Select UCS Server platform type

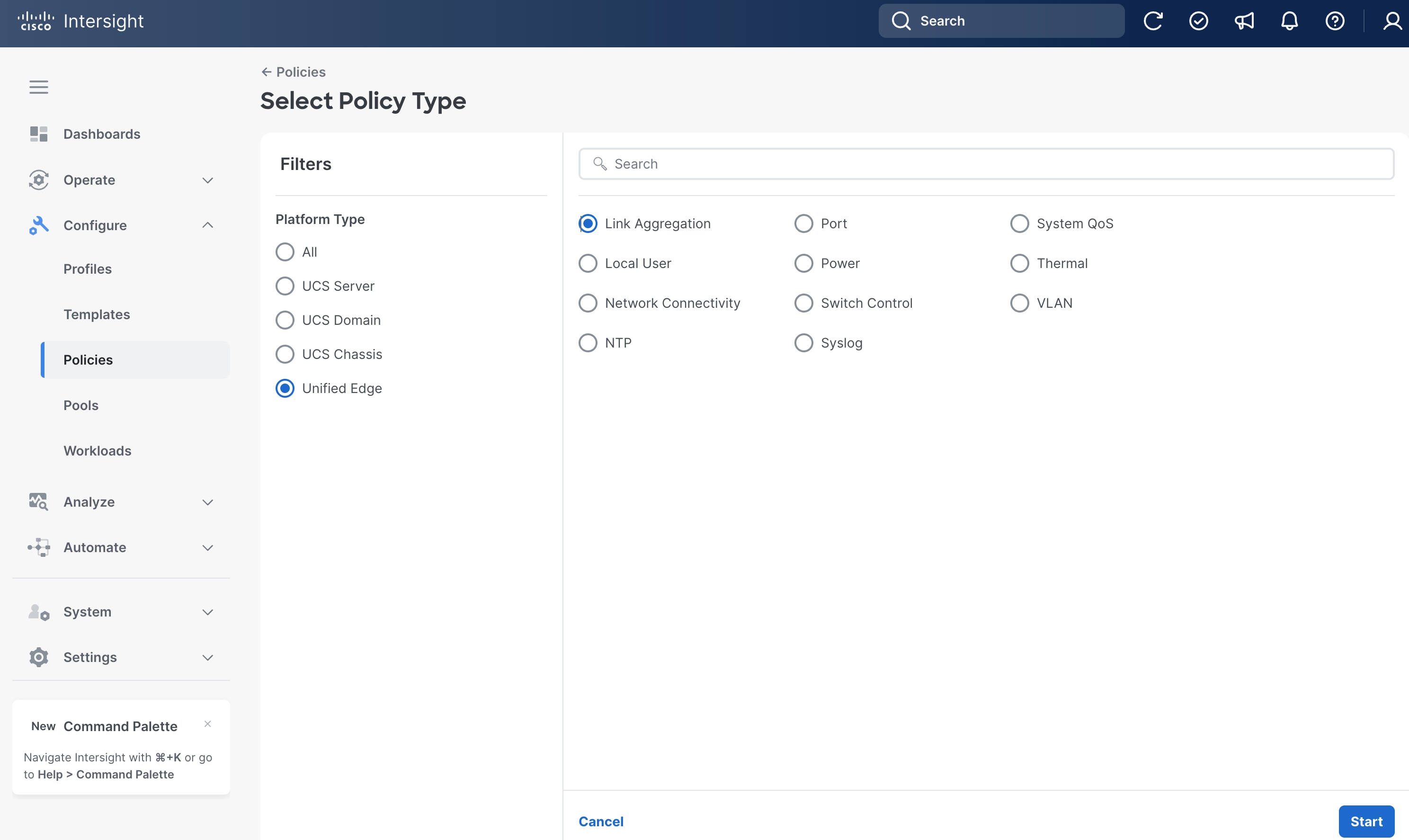pyautogui.click(x=285, y=286)
